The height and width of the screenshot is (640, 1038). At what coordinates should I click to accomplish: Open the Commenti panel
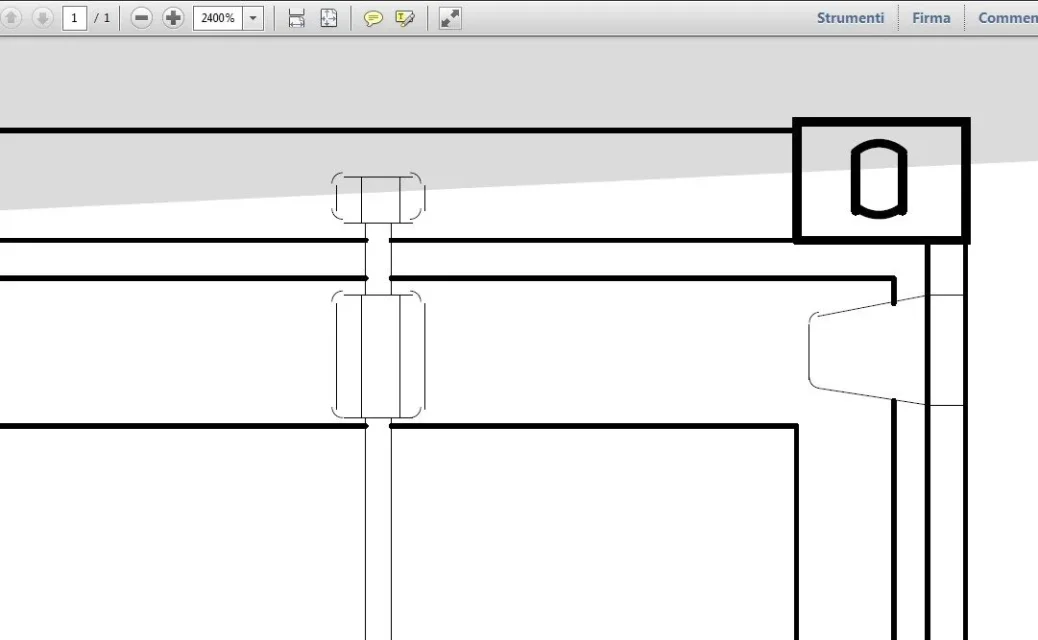point(1006,18)
